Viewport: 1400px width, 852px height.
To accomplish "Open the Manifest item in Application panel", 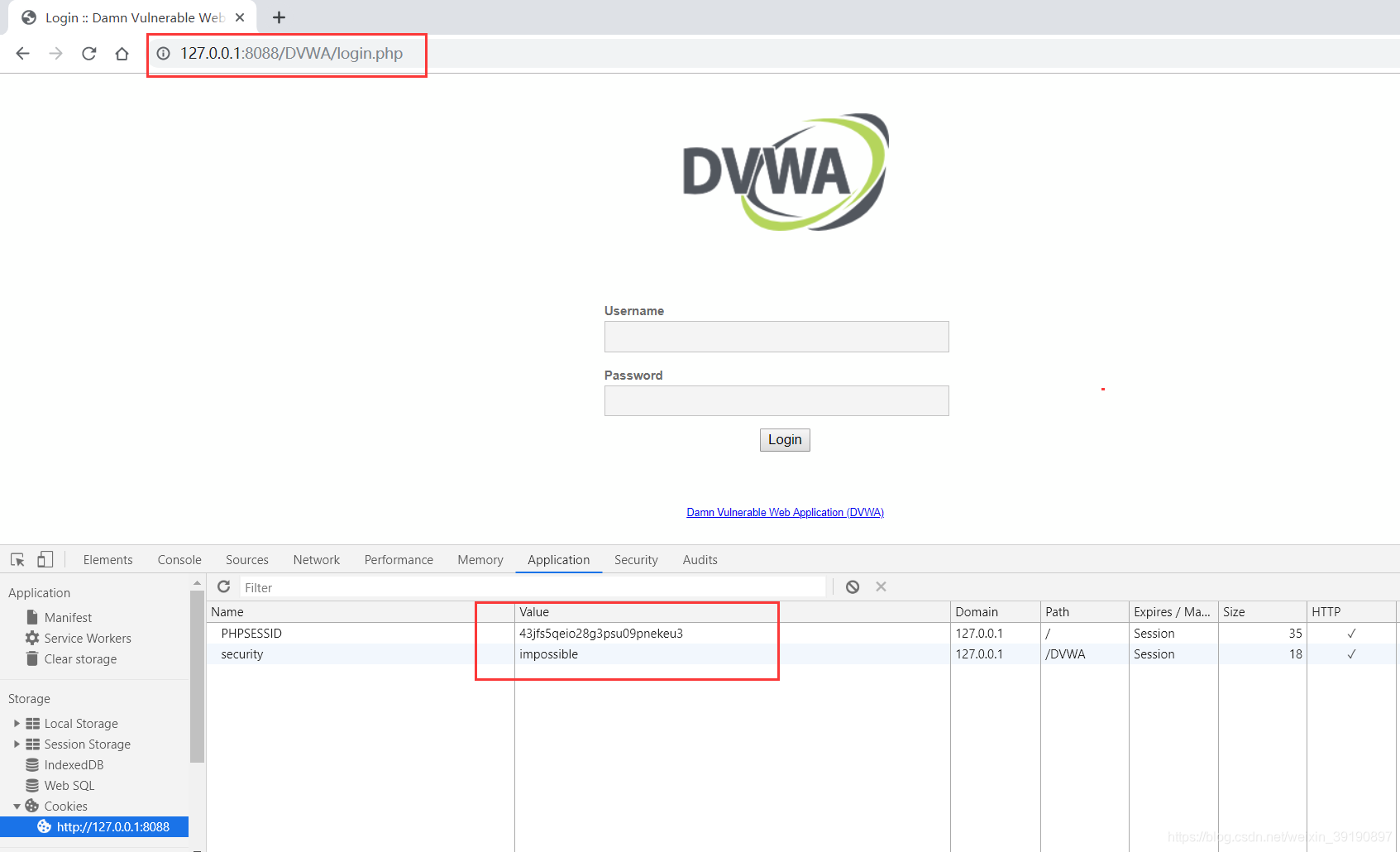I will [x=68, y=617].
